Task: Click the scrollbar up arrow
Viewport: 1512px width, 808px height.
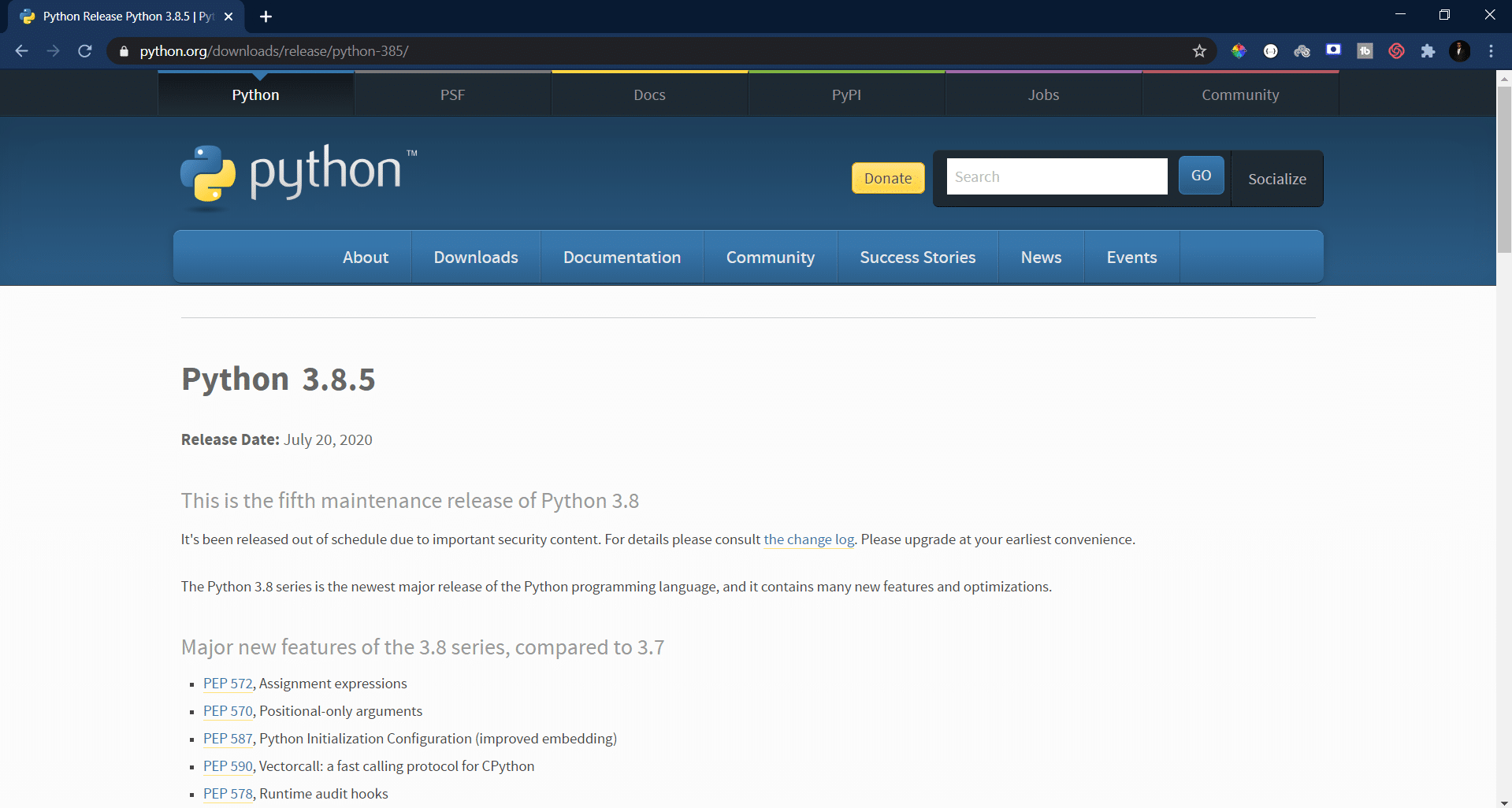Action: click(1504, 77)
